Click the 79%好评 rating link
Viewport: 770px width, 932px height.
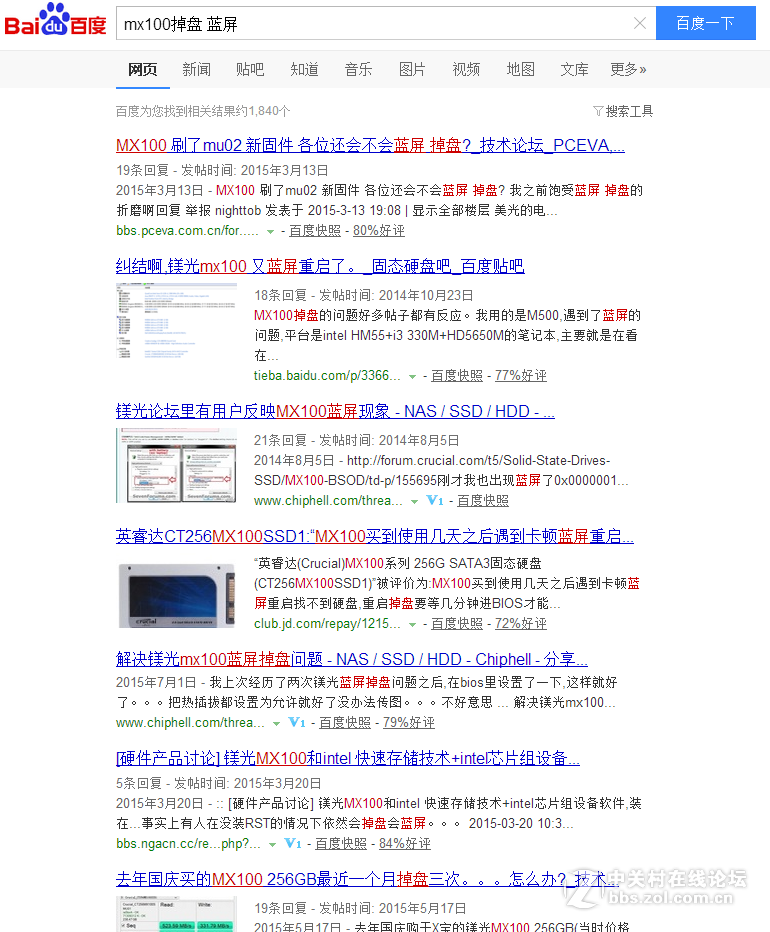tap(409, 723)
